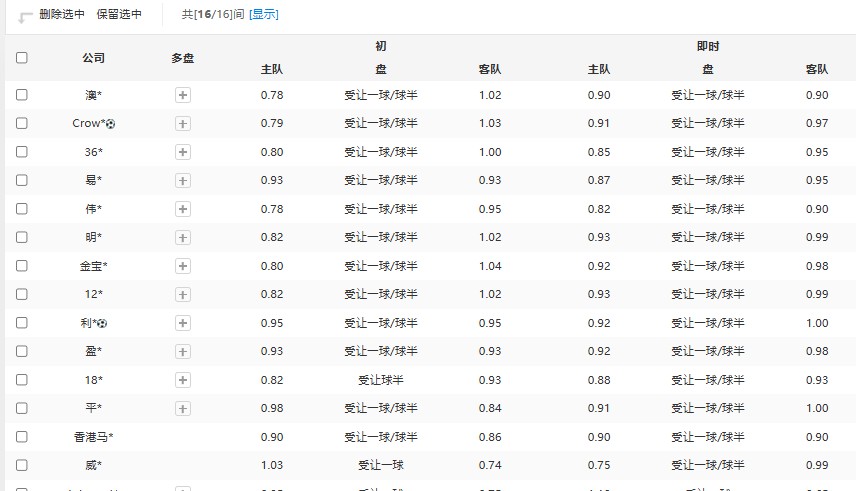This screenshot has width=856, height=491.
Task: Expand 多盘 plus icon for 金宝* row
Action: coord(183,266)
